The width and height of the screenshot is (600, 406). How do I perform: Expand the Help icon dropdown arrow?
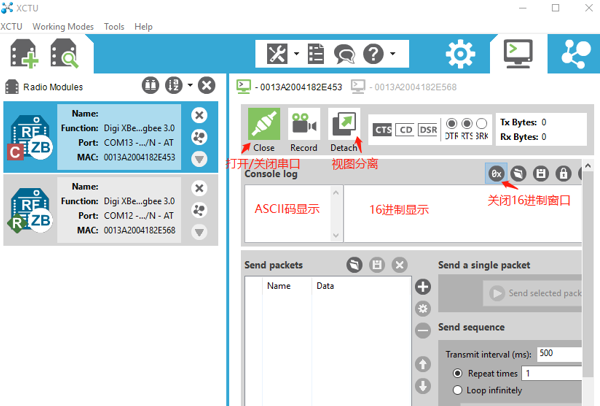point(393,54)
